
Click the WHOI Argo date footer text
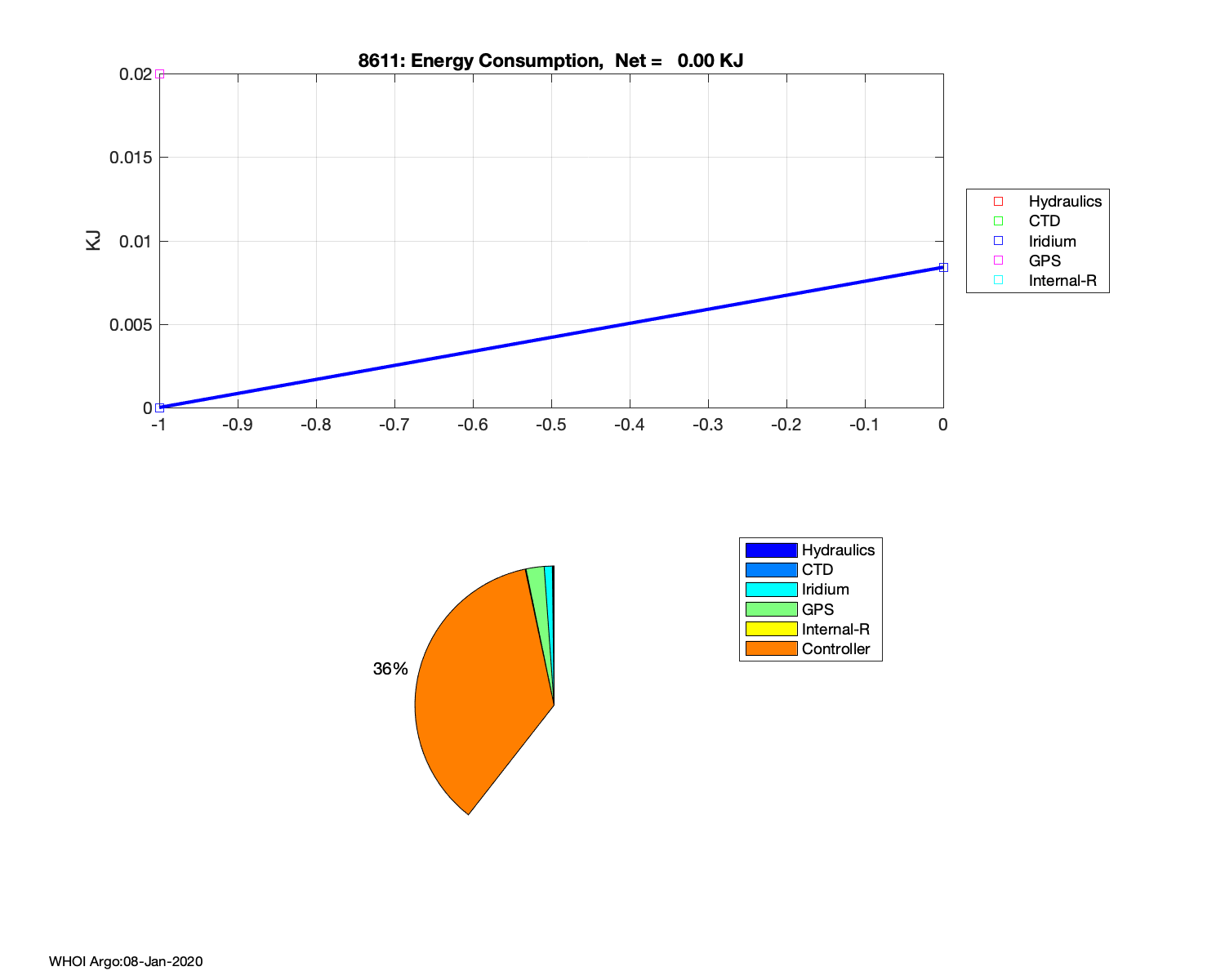click(126, 961)
